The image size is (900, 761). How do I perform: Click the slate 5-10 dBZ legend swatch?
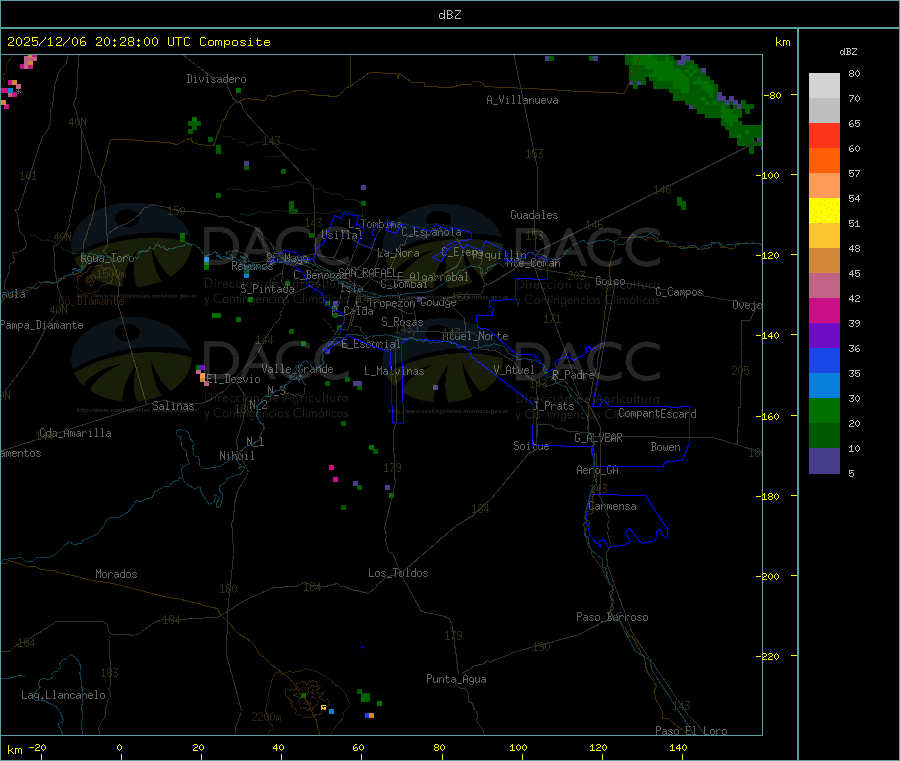point(824,461)
